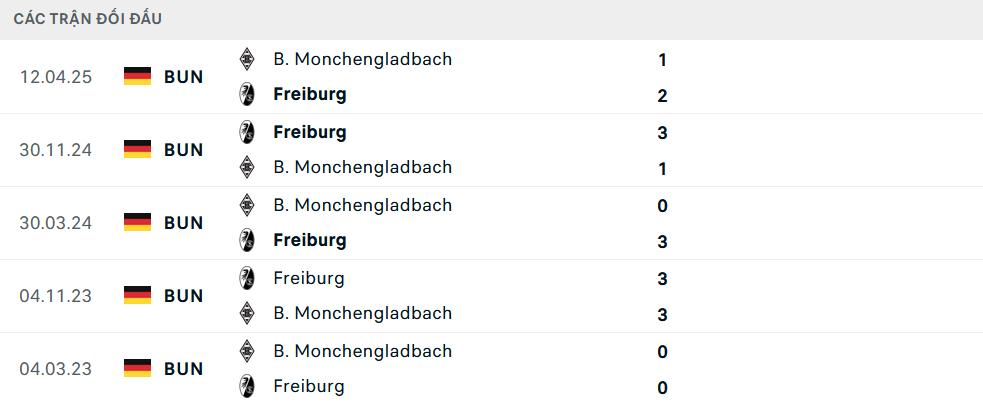Click the match date 04.03.23

coord(56,369)
